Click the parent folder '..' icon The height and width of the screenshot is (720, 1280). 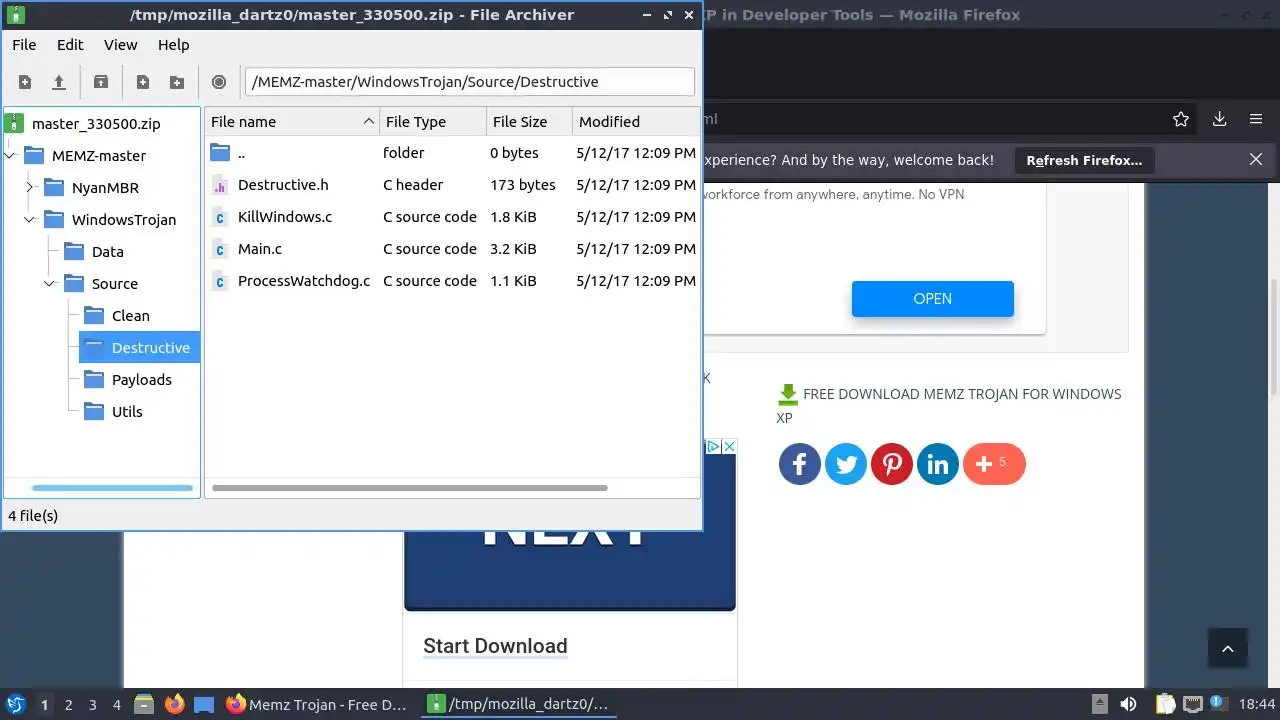(220, 153)
